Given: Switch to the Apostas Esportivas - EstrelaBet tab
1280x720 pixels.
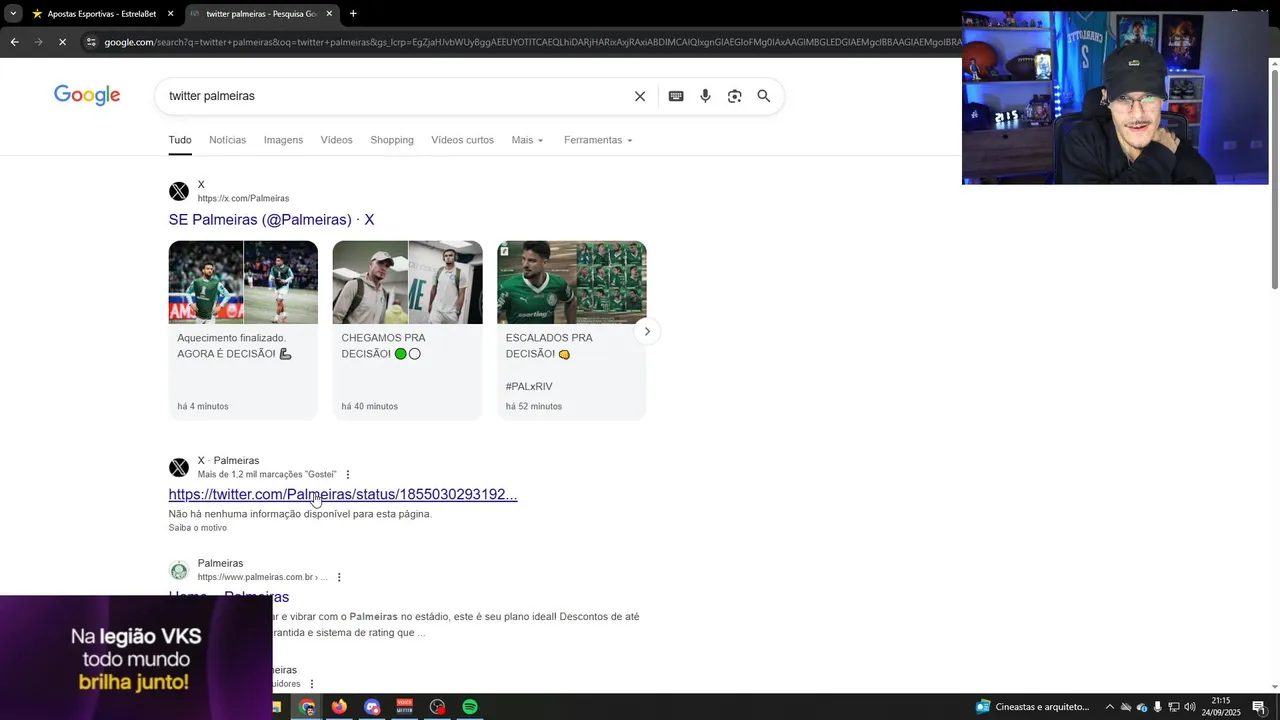Looking at the screenshot, I should click(x=103, y=14).
